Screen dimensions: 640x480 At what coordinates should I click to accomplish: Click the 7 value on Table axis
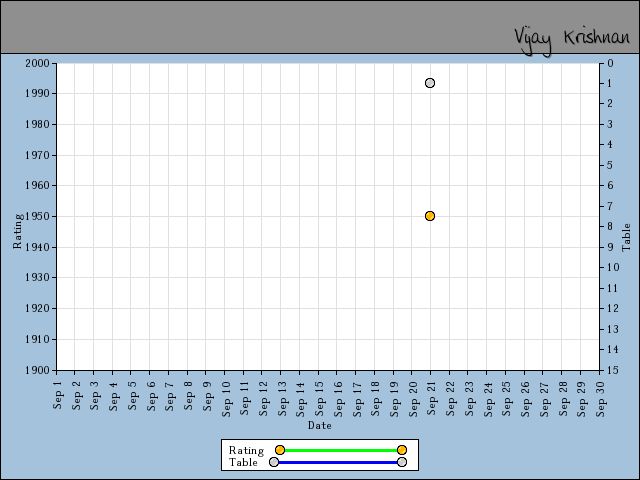click(x=610, y=206)
